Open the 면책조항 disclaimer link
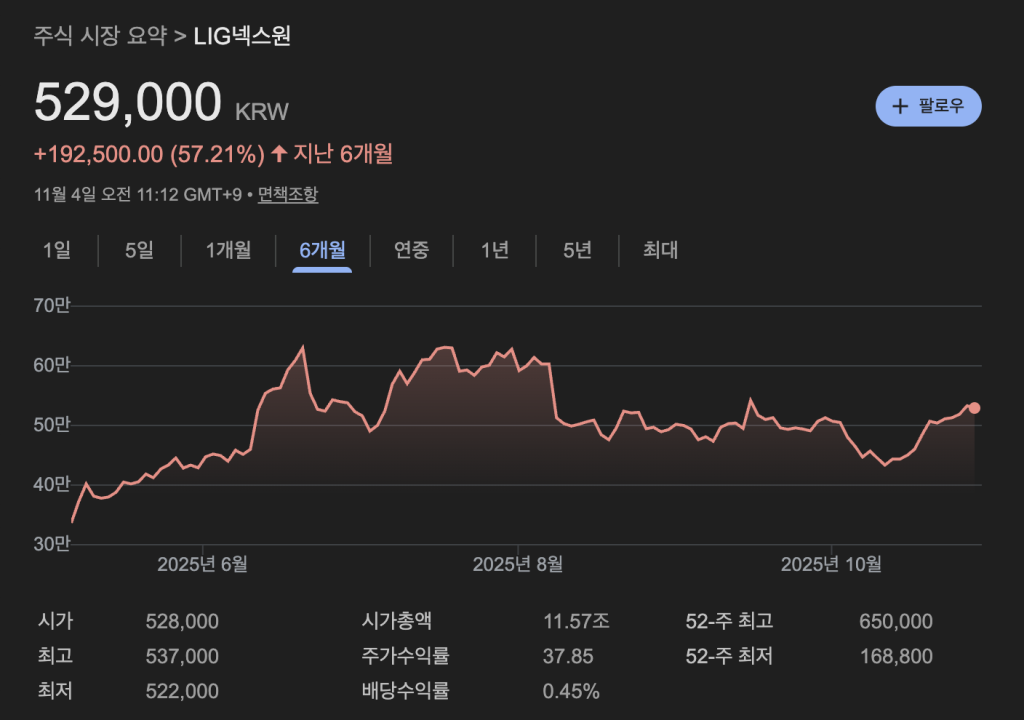This screenshot has height=720, width=1024. pos(288,194)
